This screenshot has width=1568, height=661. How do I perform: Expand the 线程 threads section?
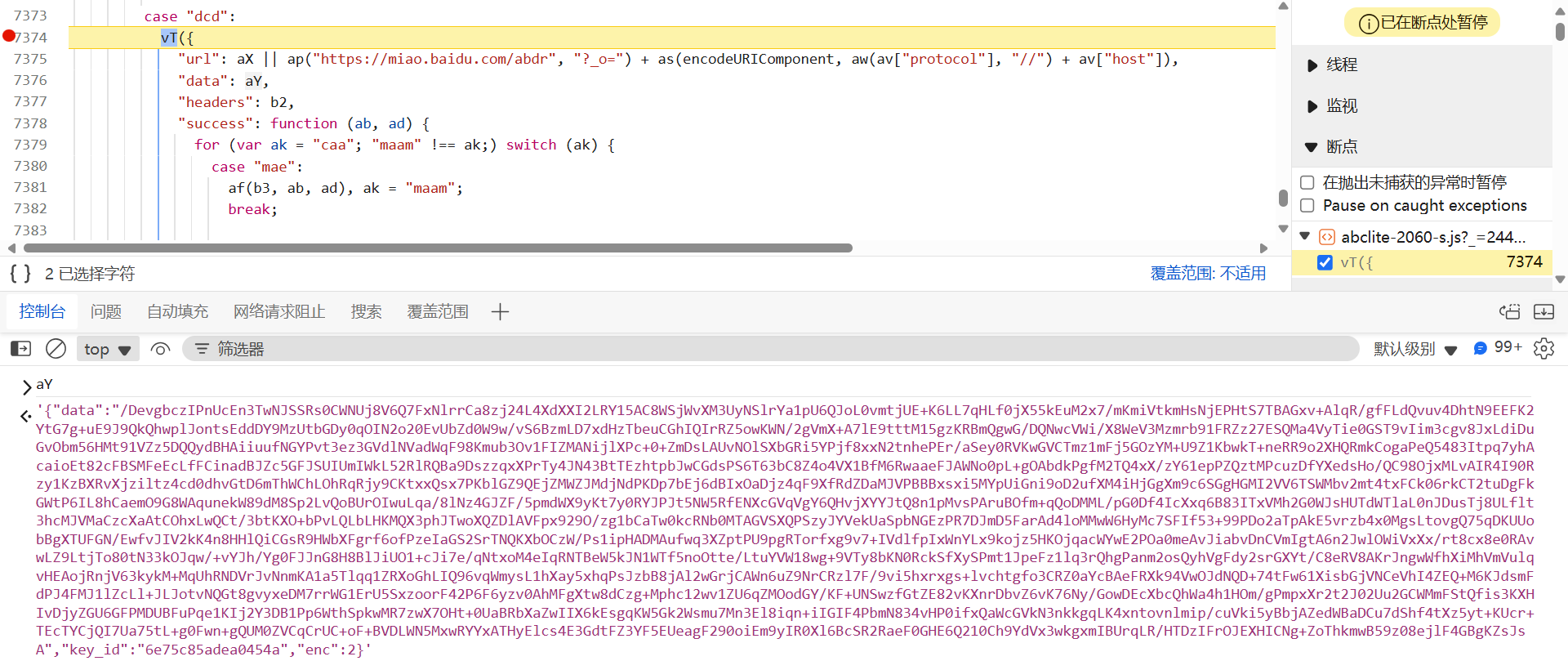[x=1312, y=65]
